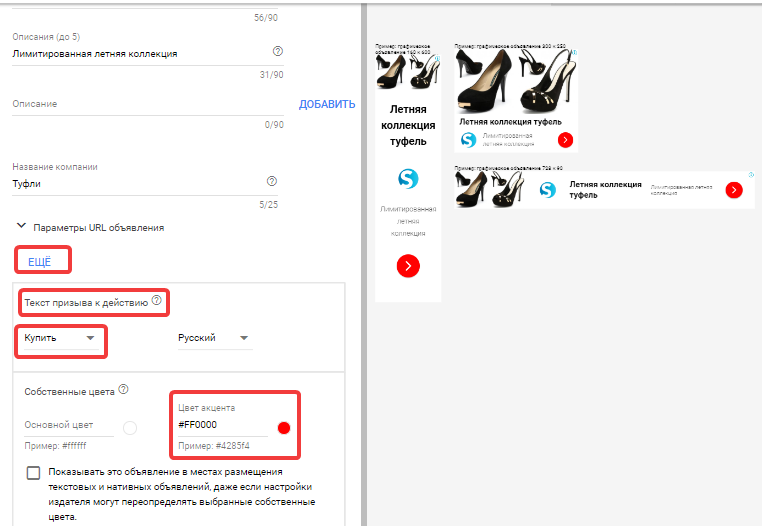Image resolution: width=762 pixels, height=526 pixels.
Task: Click Пример: #4285f4 hint text
Action: click(214, 446)
